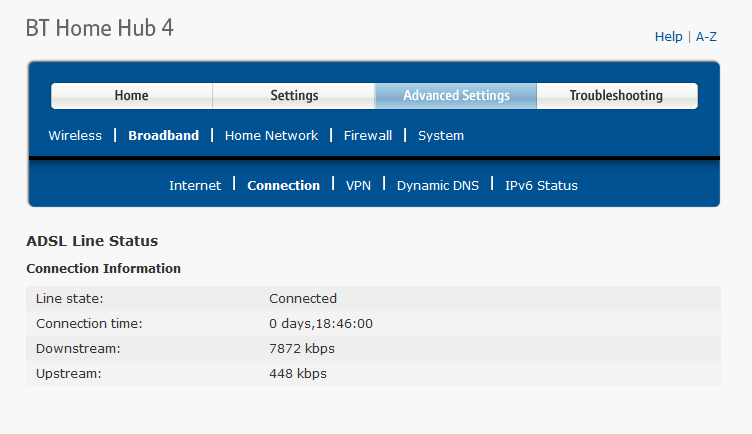Go to the Firewall section

point(368,136)
